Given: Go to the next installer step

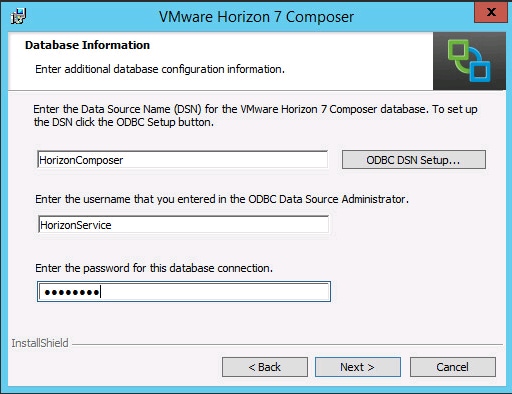Looking at the screenshot, I should 358,367.
